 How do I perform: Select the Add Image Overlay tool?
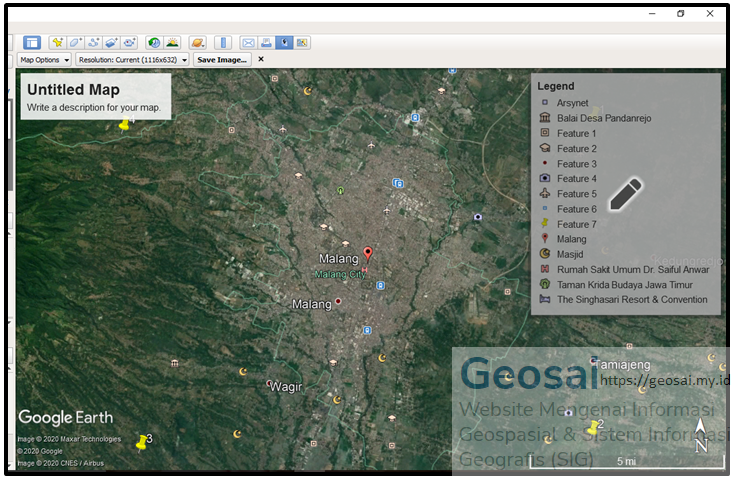(x=111, y=43)
